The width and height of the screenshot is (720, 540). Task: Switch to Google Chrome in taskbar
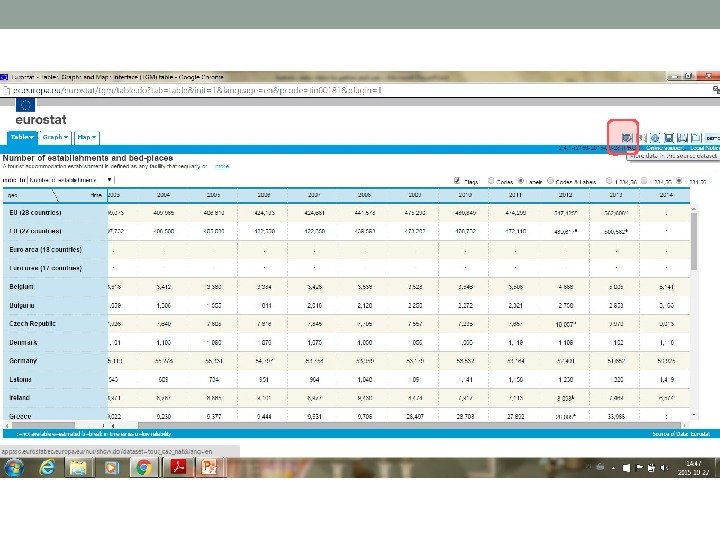[x=144, y=467]
